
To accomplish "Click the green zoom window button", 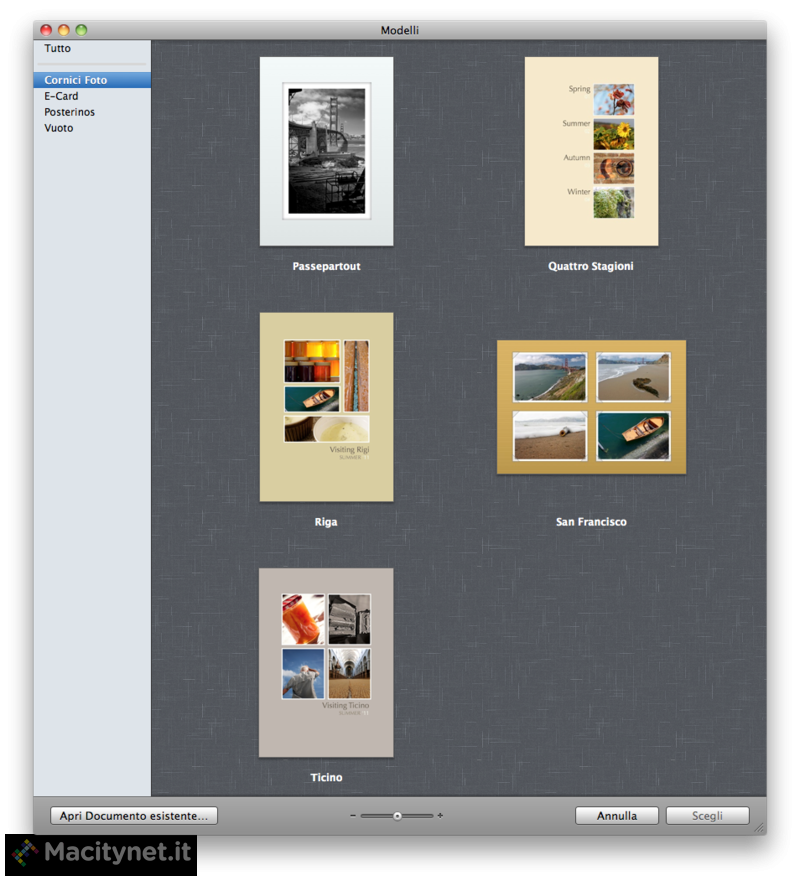I will point(81,30).
